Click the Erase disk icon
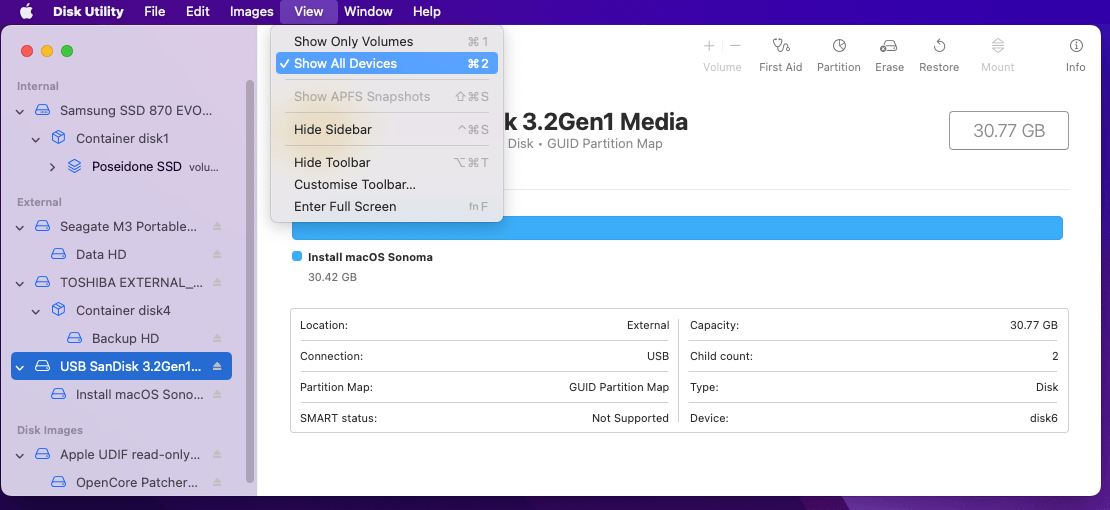The image size is (1110, 510). (888, 47)
